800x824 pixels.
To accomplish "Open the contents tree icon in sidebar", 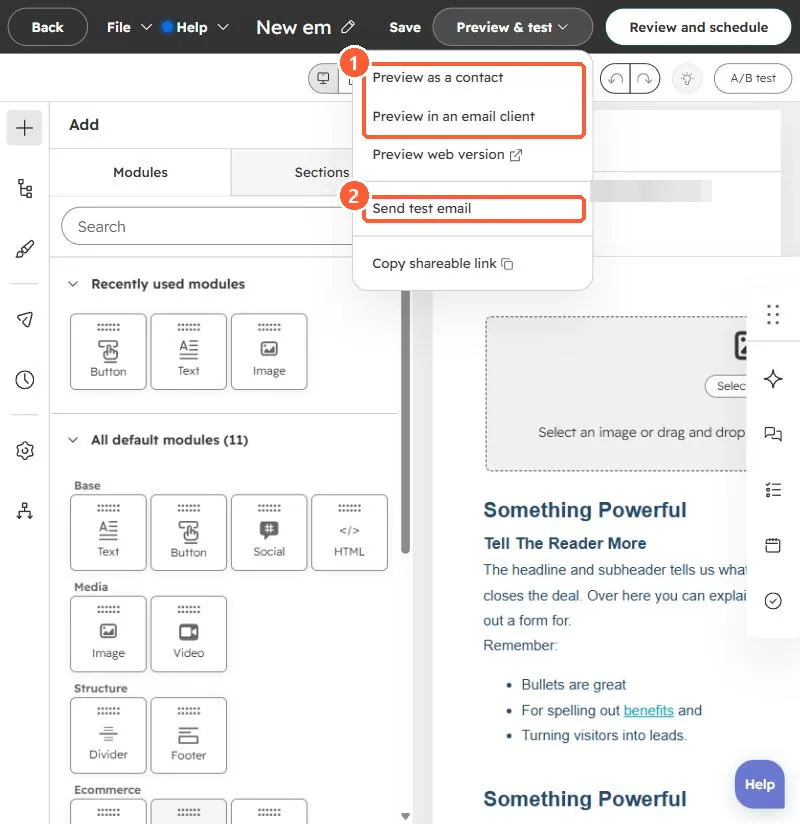I will click(25, 189).
